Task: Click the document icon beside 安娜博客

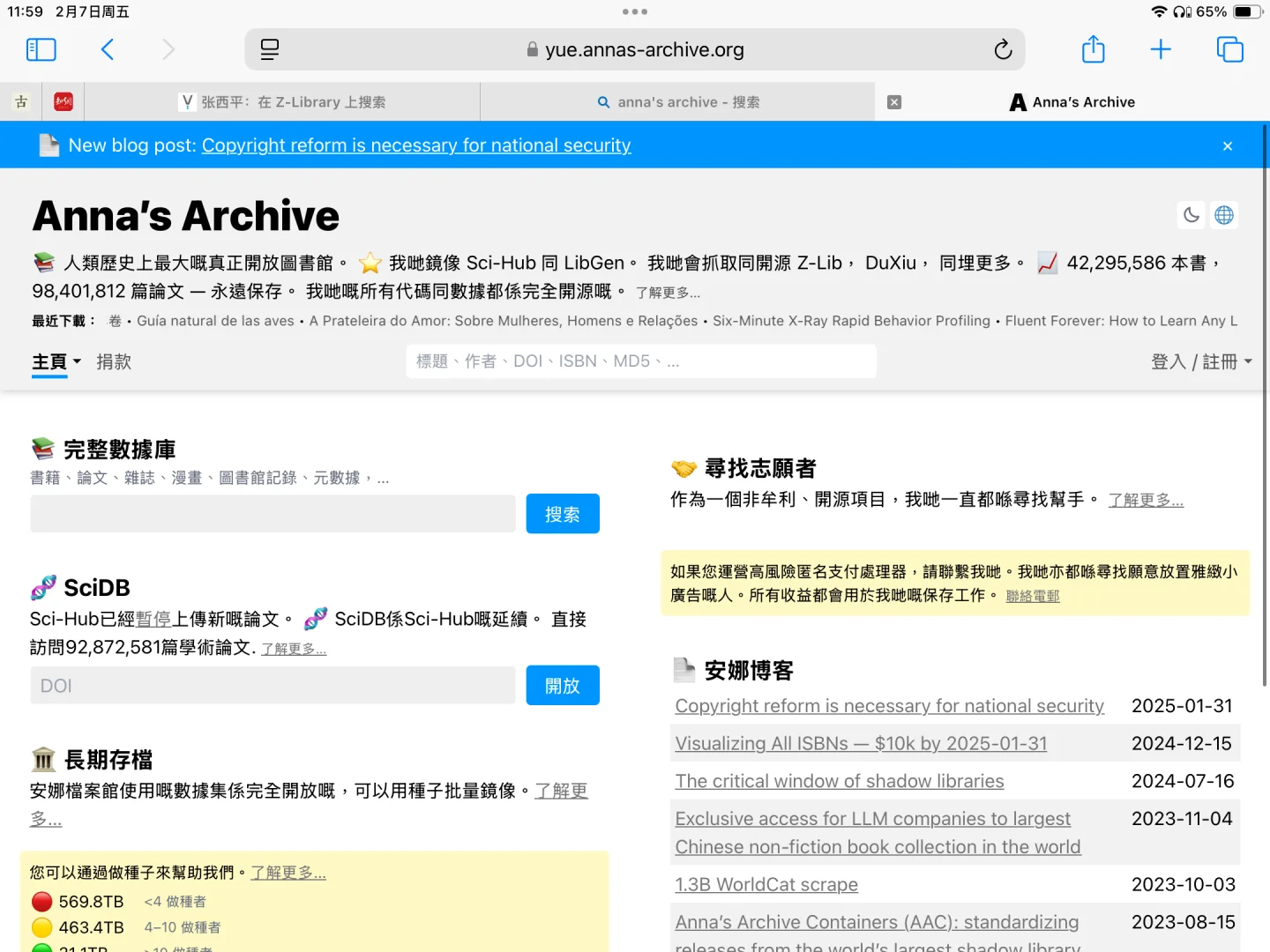Action: coord(684,671)
